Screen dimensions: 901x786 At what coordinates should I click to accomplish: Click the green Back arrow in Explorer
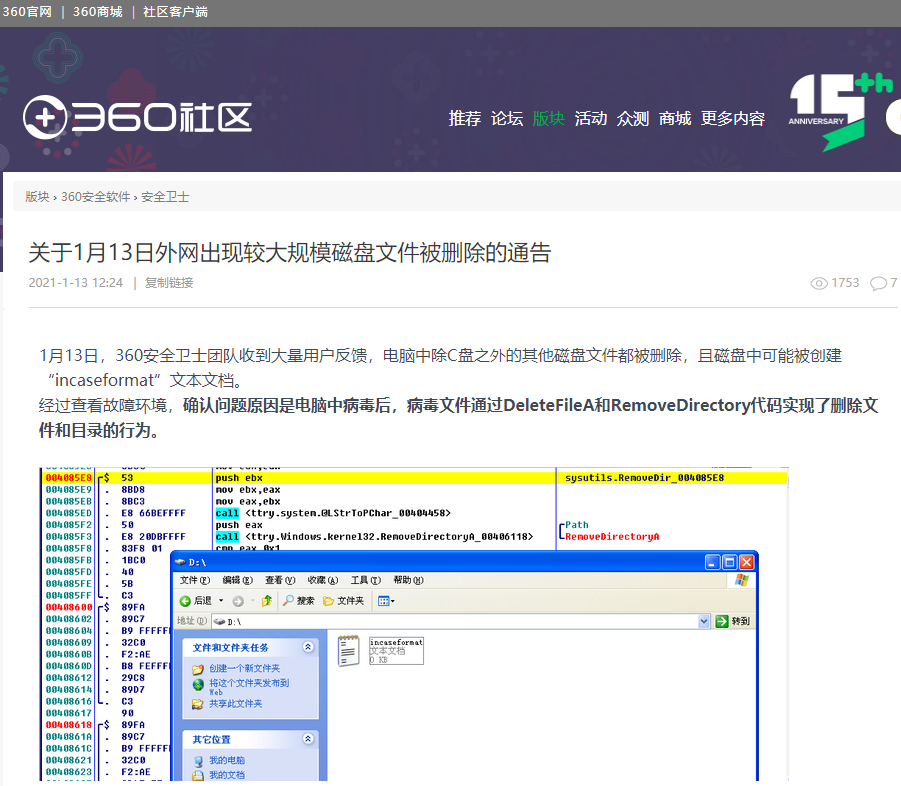pos(185,601)
